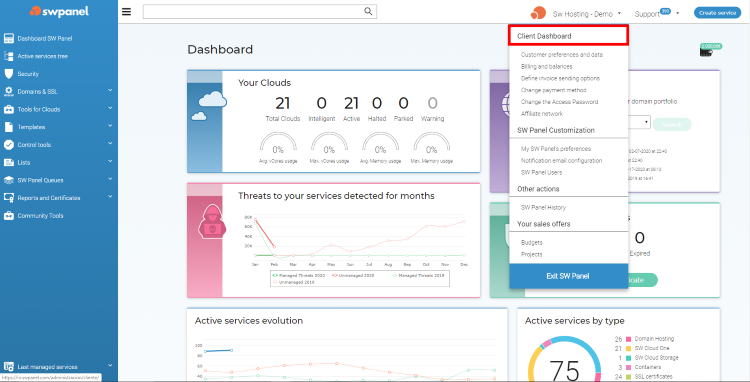This screenshot has height=382, width=750.
Task: Click the Support notification badge
Action: (x=665, y=11)
